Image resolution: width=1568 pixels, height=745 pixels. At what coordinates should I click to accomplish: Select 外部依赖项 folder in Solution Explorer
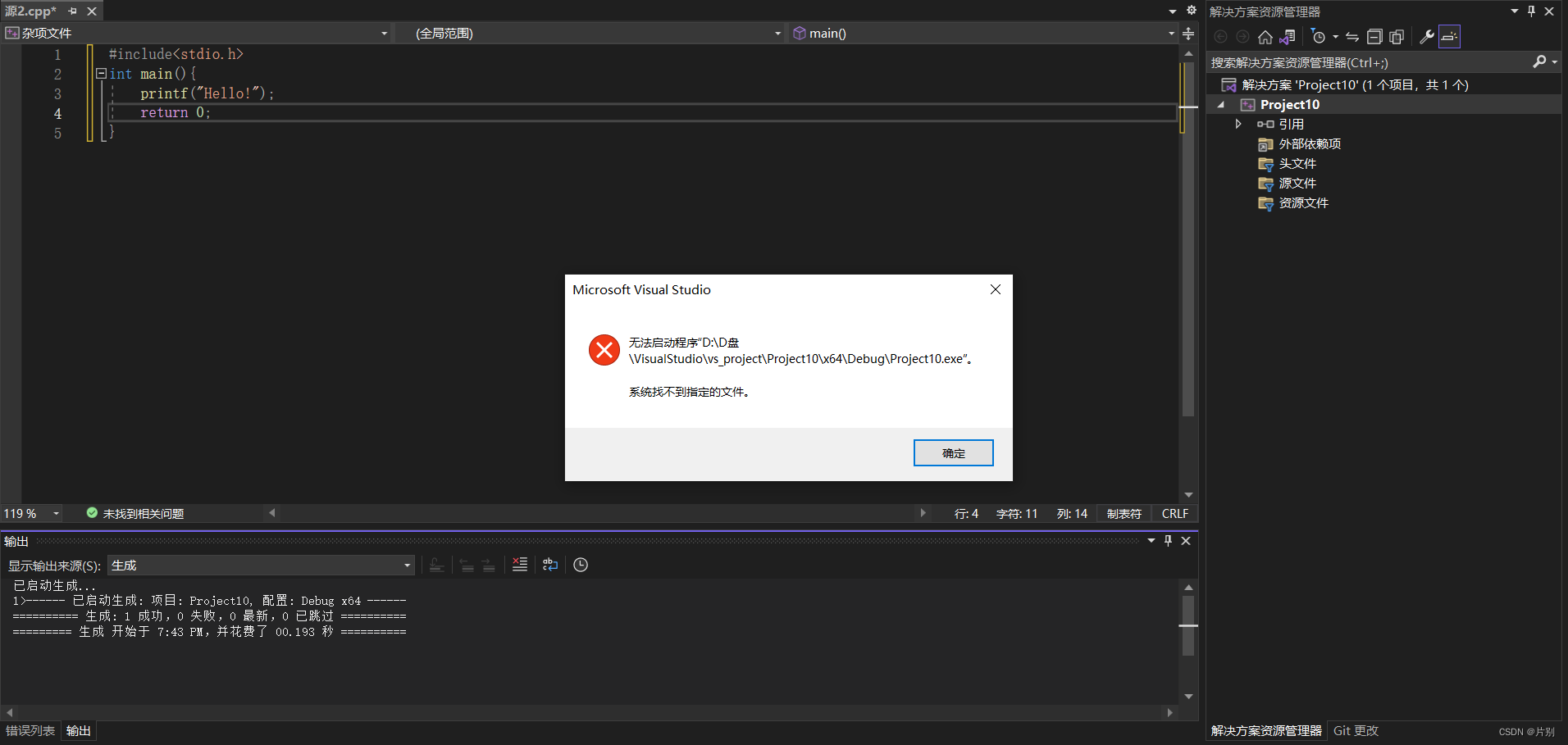(1310, 143)
